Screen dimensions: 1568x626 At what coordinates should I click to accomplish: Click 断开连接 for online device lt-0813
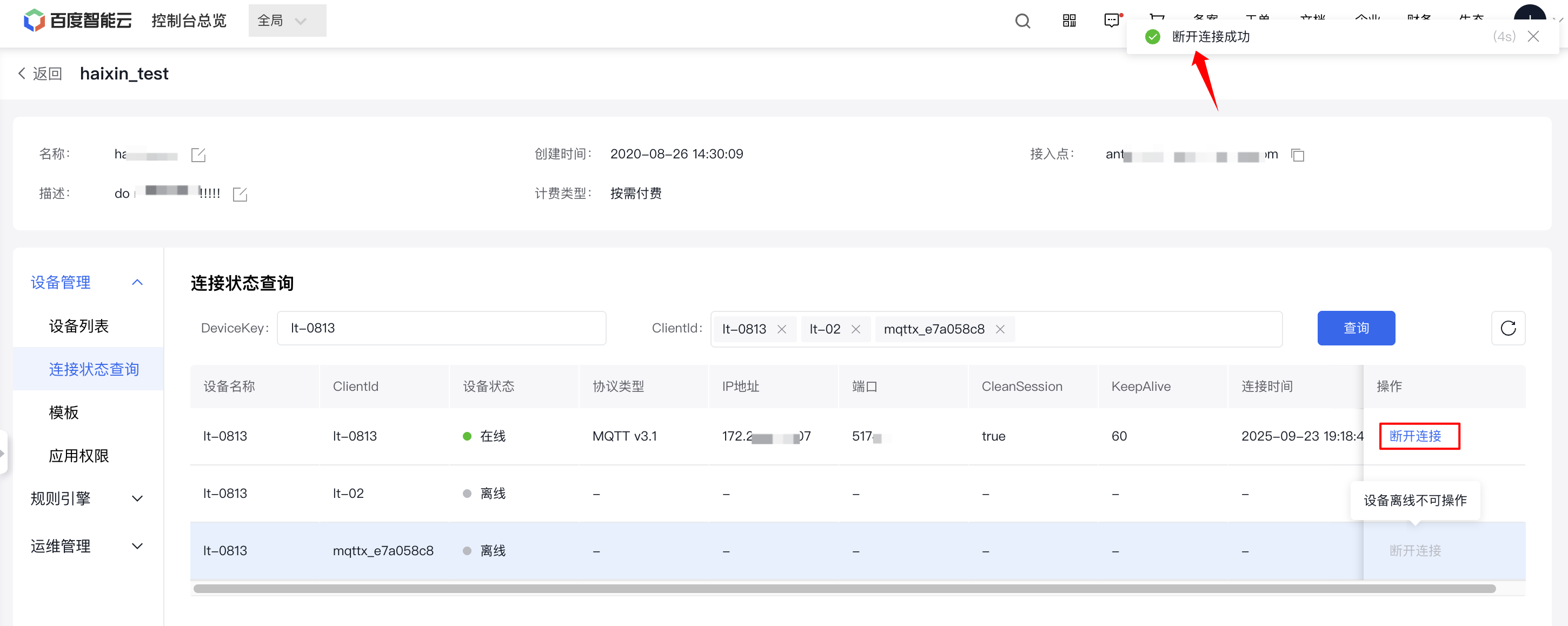tap(1415, 436)
